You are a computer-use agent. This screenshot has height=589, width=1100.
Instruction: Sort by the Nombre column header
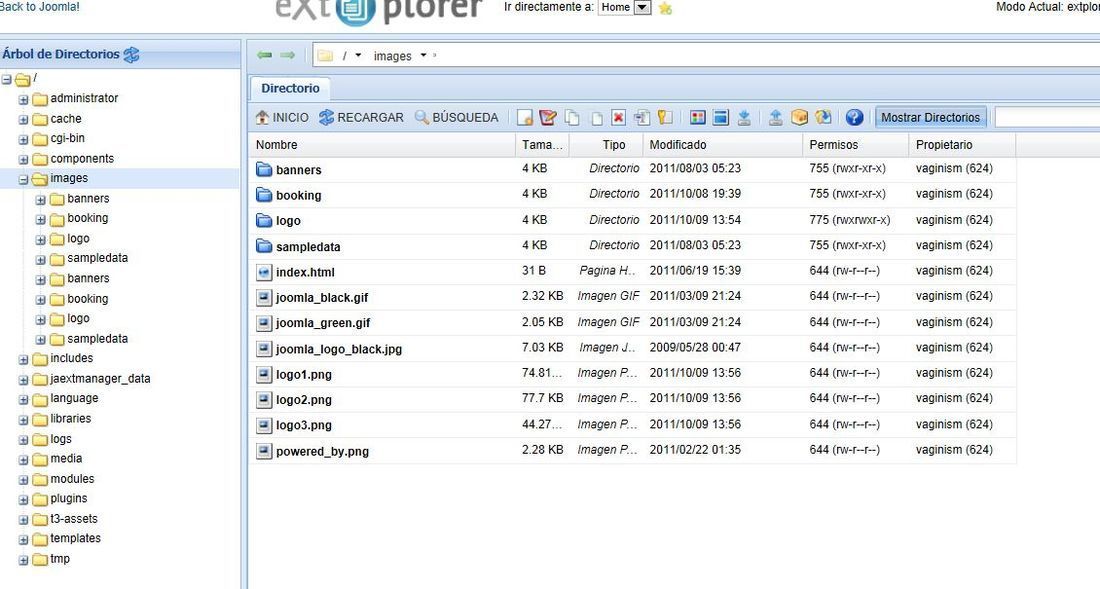(382, 144)
